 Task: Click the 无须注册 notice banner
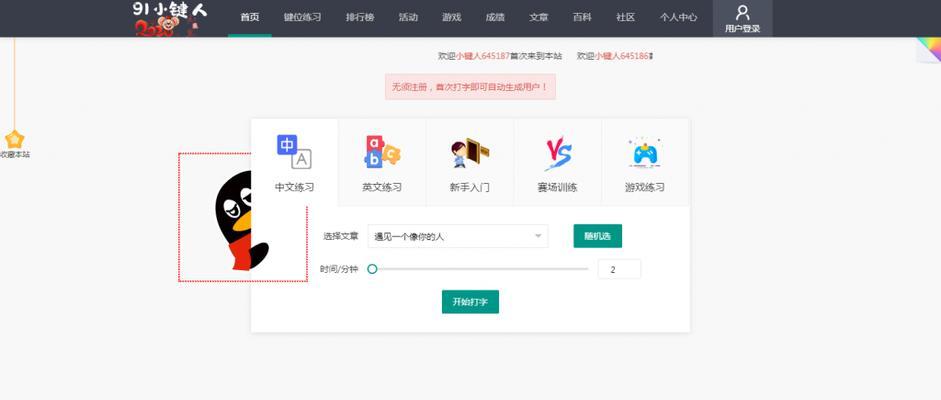470,87
